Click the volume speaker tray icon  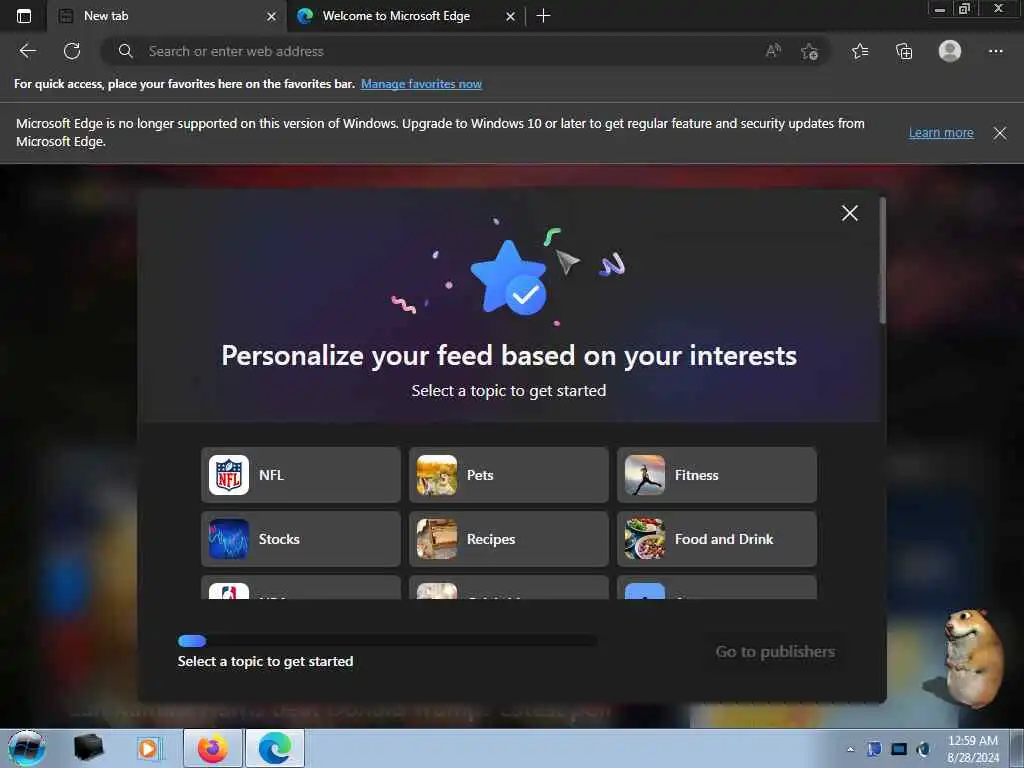924,749
